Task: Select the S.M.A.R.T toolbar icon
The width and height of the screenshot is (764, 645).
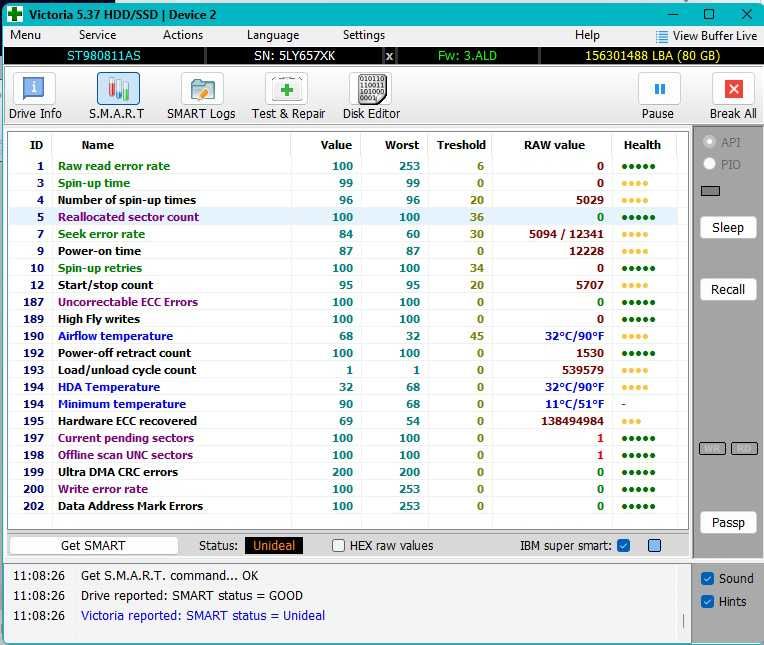Action: point(118,89)
